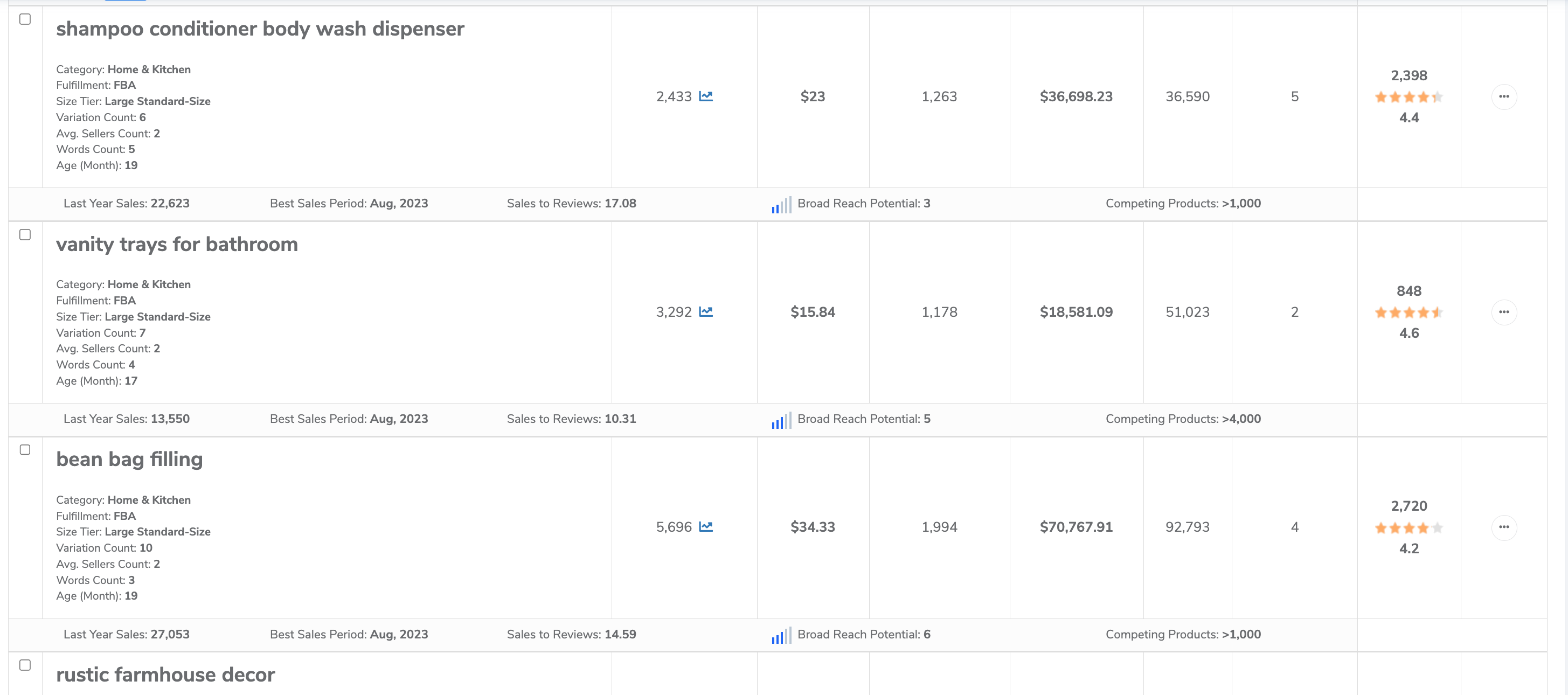
Task: Click search volume value 3,292
Action: (x=673, y=311)
